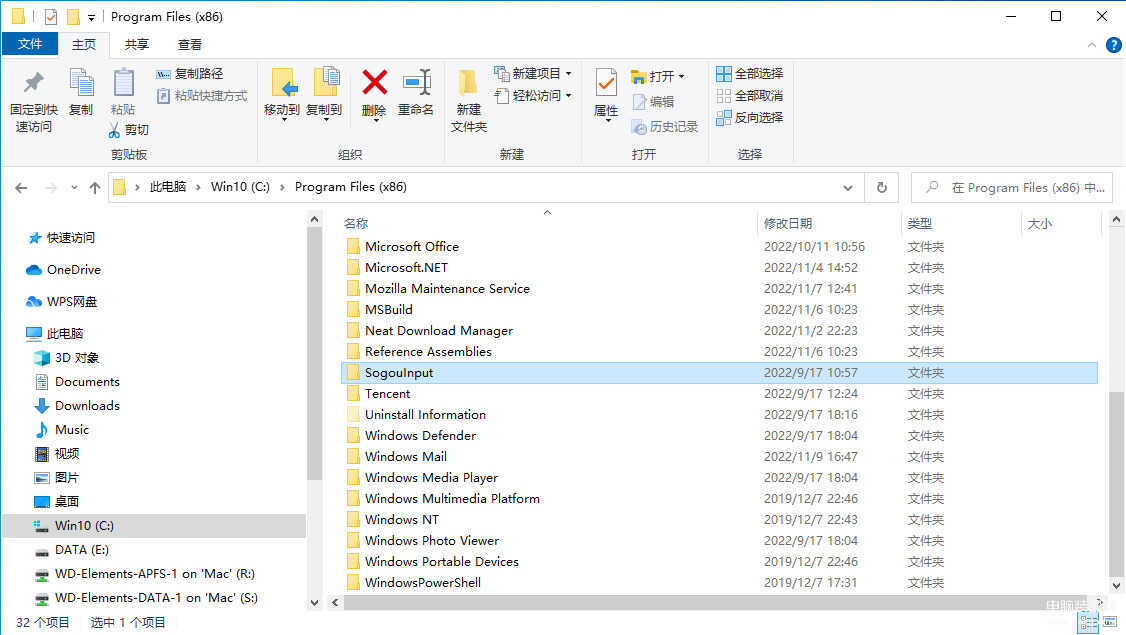Open the Properties icon with checkmark

(x=606, y=83)
